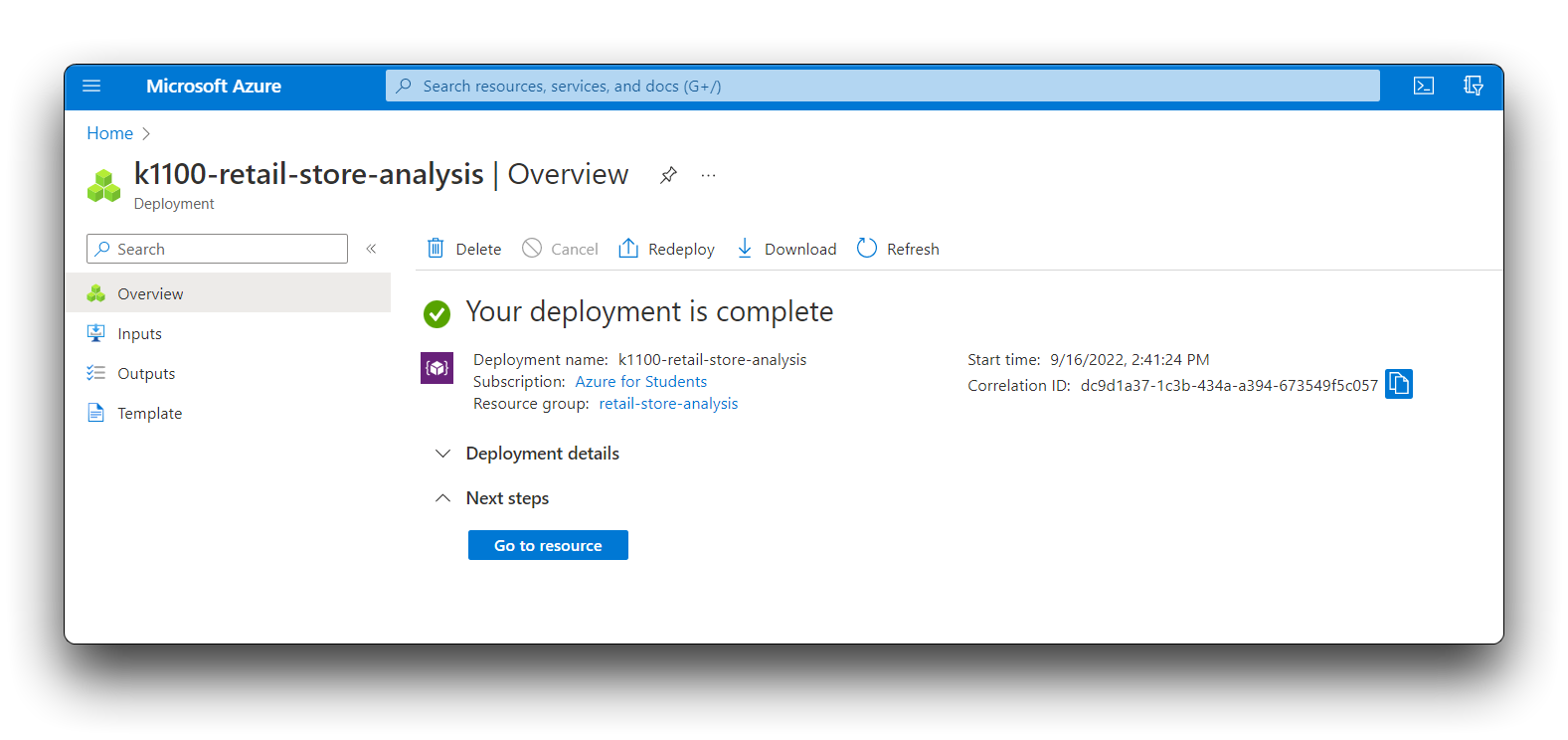Cancel the deployment
This screenshot has height=740, width=1568.
click(x=560, y=249)
